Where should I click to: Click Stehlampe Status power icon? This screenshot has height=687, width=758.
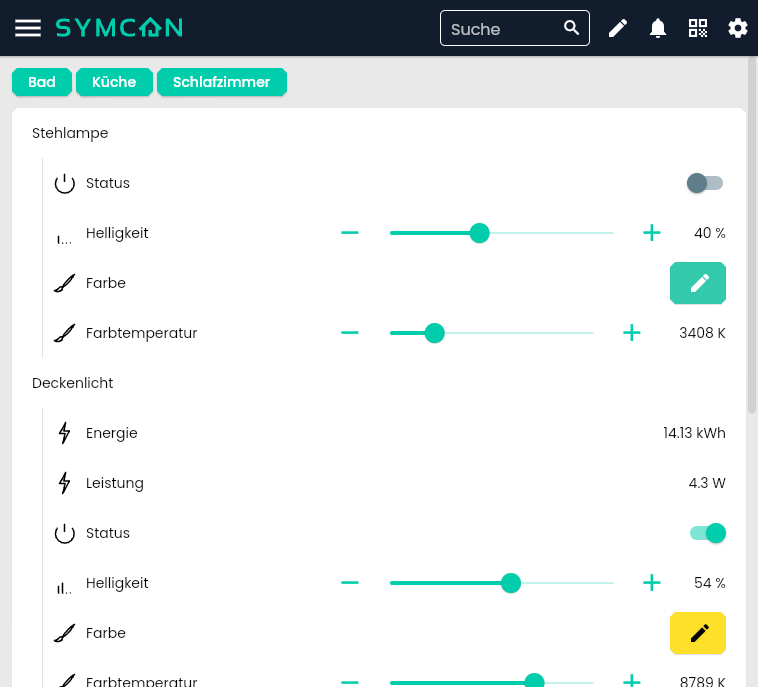point(65,183)
